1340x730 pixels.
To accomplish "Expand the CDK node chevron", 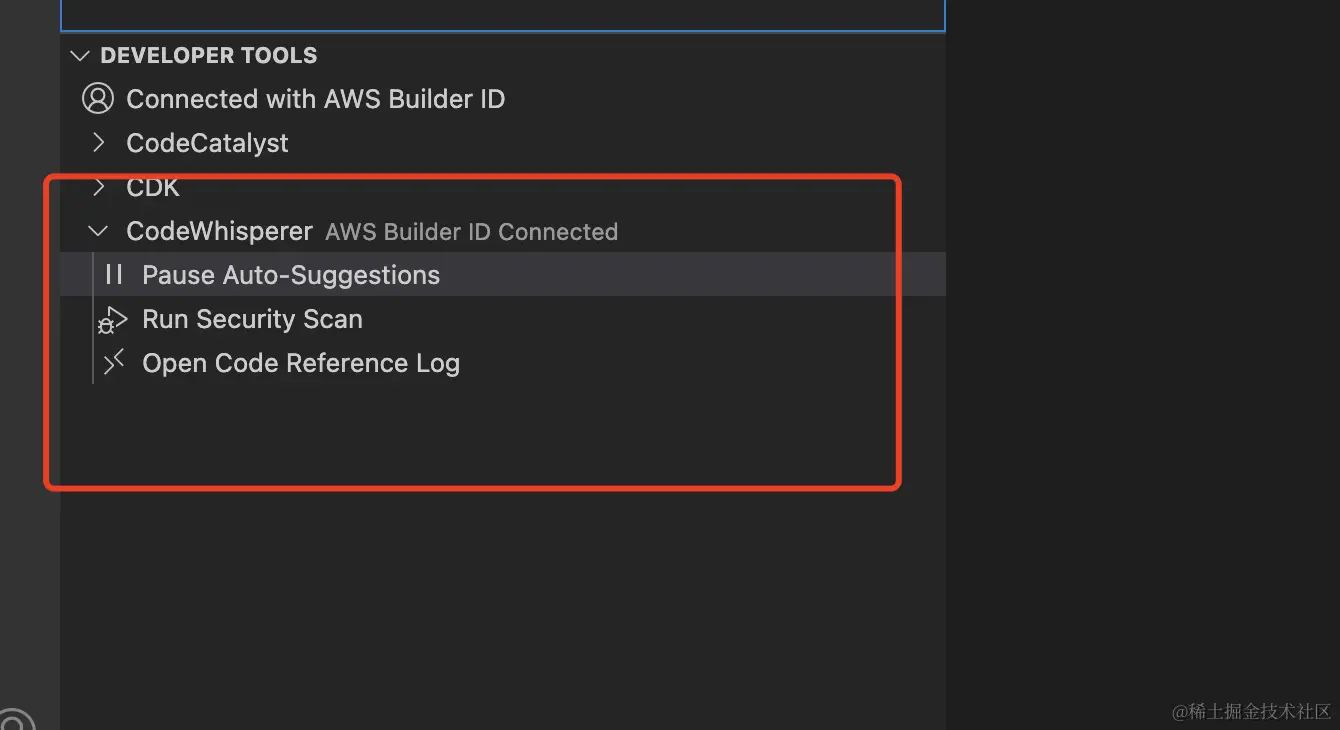I will coord(98,187).
